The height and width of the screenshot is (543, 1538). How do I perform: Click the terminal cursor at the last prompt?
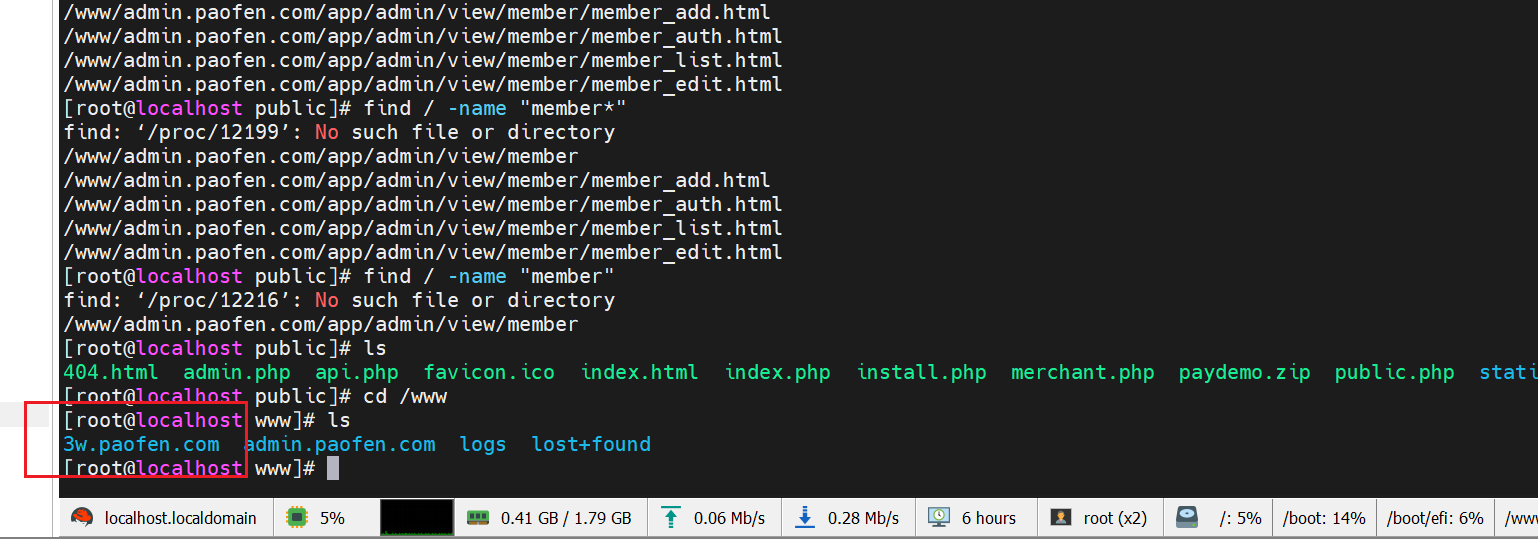[x=333, y=468]
